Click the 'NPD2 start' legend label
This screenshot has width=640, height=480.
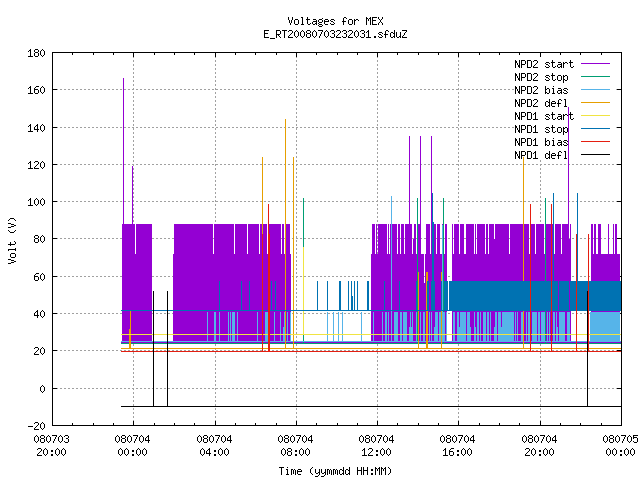click(x=544, y=64)
